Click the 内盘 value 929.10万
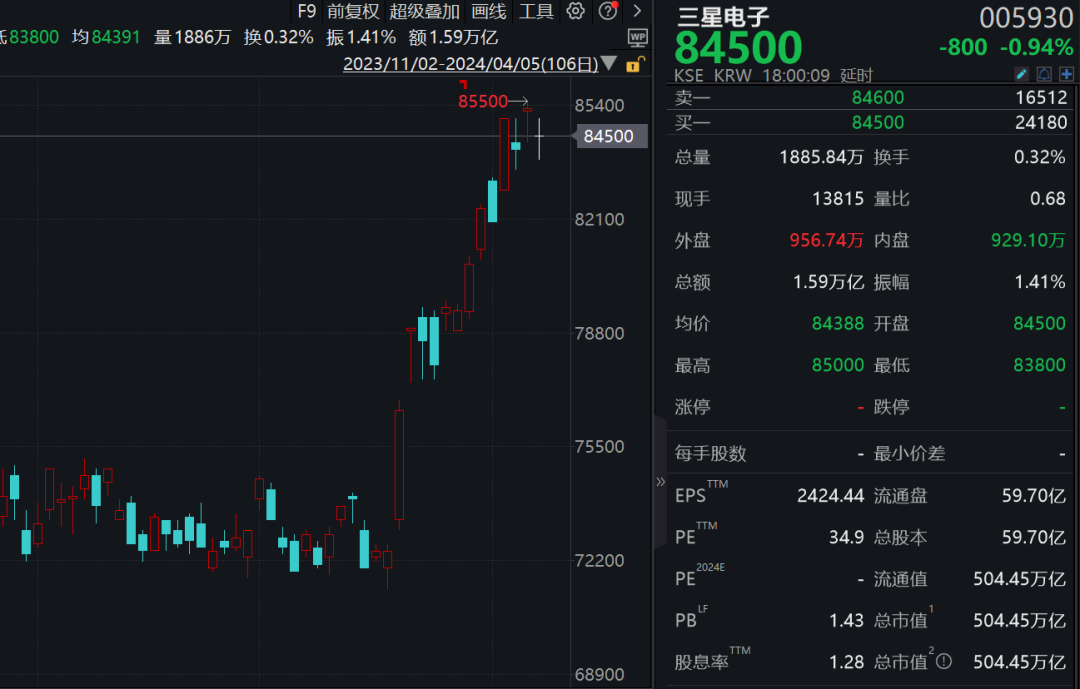1080x689 pixels. (x=1028, y=240)
